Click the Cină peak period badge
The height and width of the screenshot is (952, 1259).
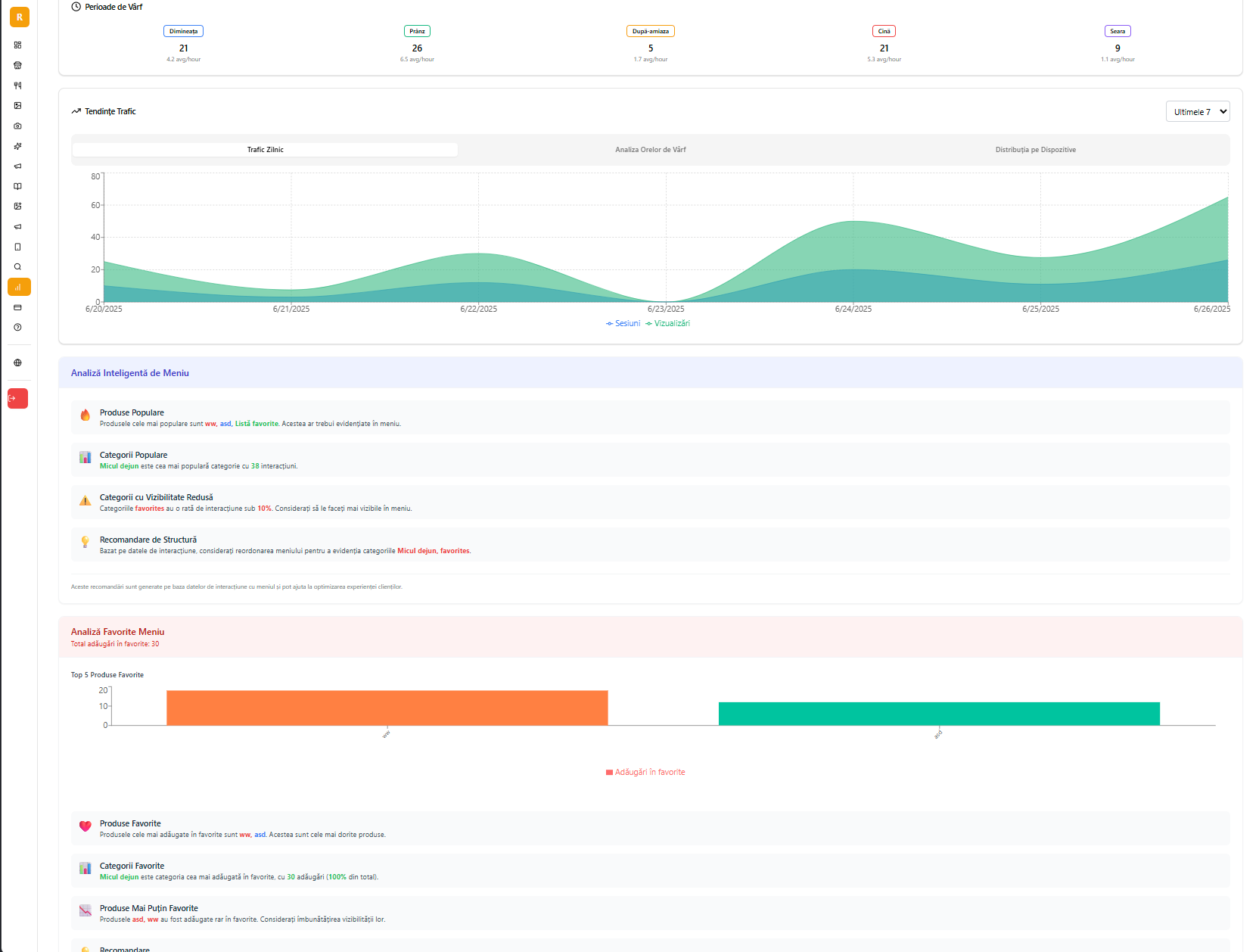(x=884, y=31)
